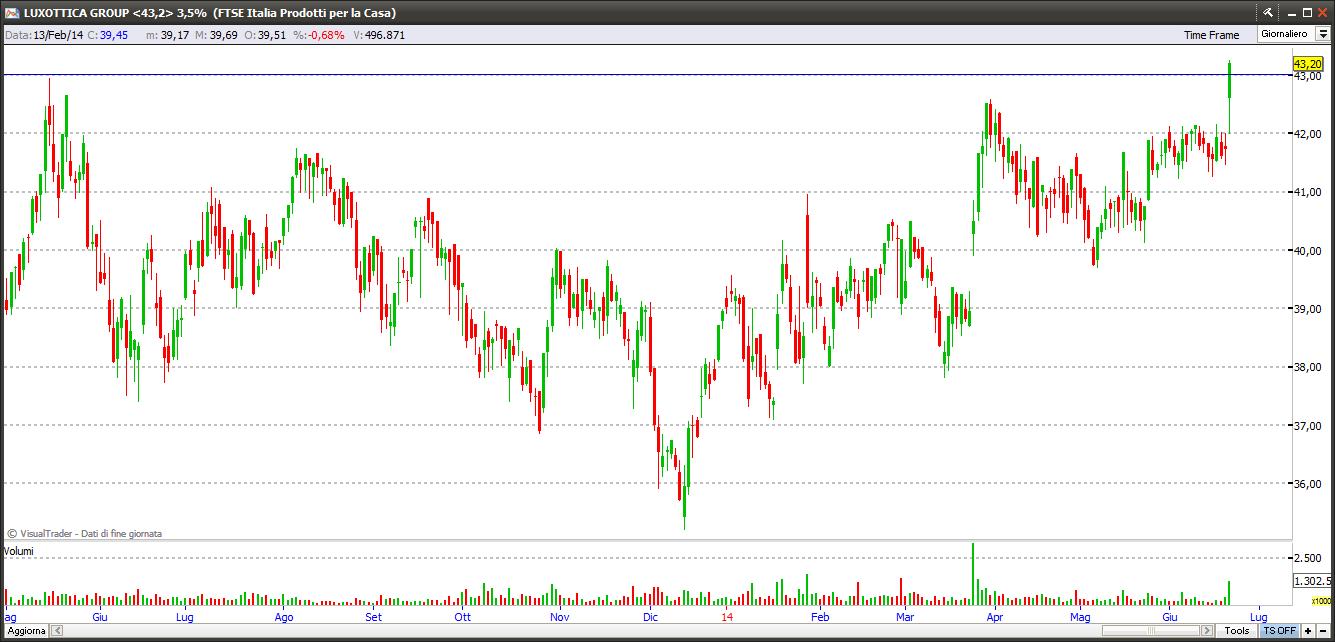Click the Set month label on time axis
1335x642 pixels.
(373, 617)
